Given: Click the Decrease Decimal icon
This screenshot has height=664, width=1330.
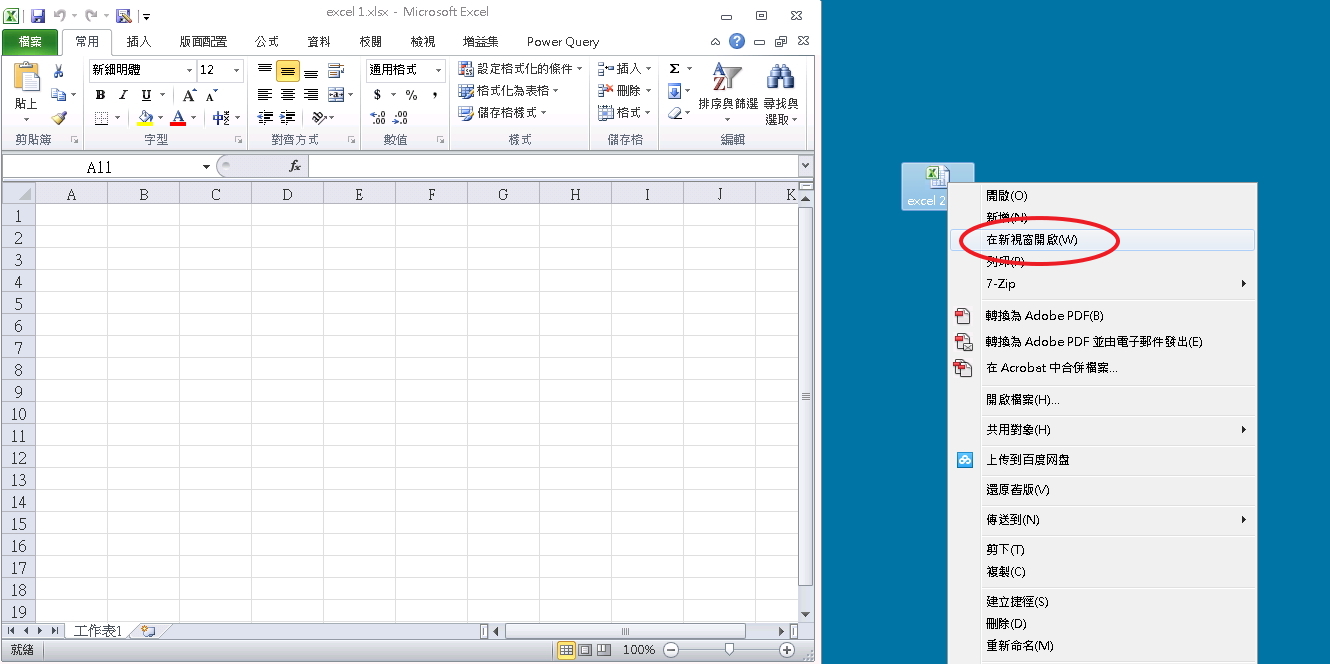Looking at the screenshot, I should point(401,118).
